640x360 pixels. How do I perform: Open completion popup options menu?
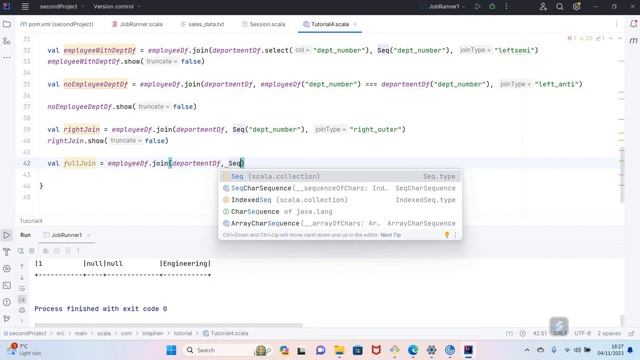point(455,235)
